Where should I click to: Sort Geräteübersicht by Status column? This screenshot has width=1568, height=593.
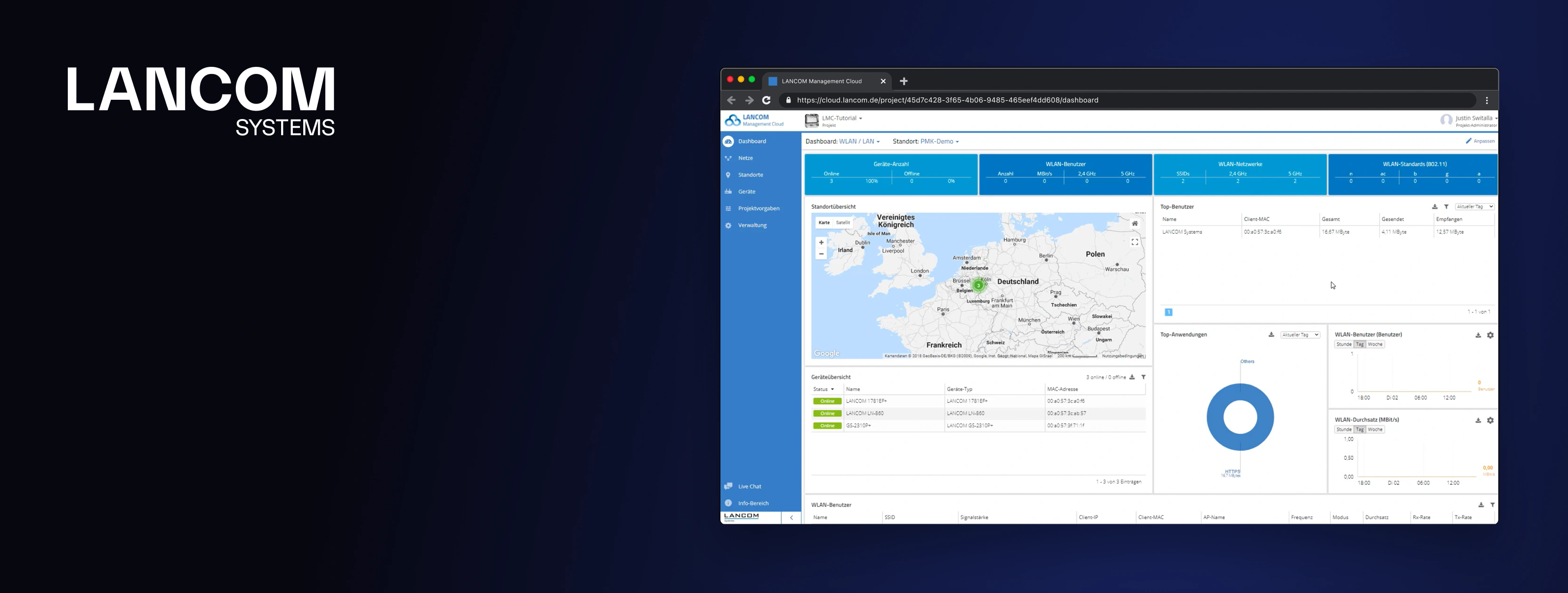click(x=823, y=389)
